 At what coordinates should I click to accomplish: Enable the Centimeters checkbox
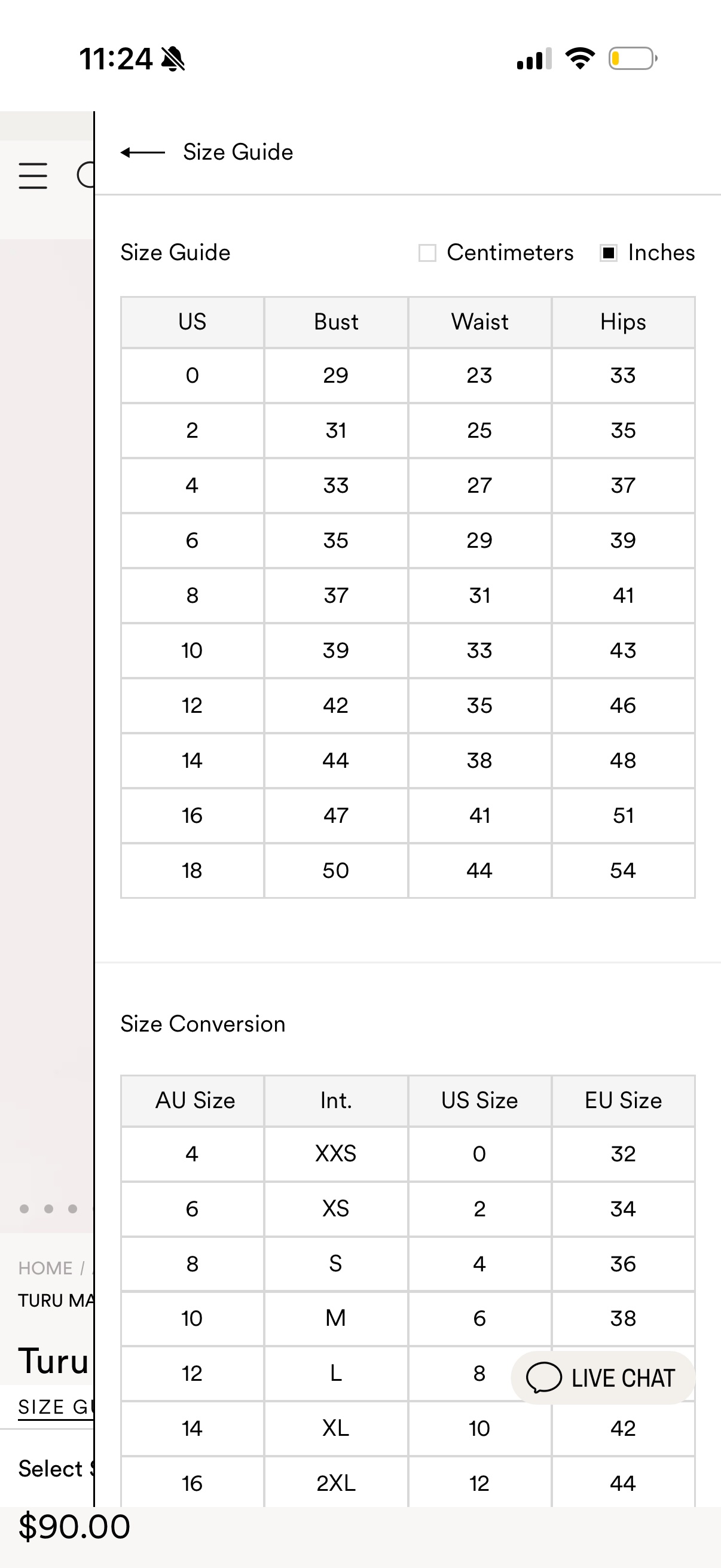(x=427, y=252)
